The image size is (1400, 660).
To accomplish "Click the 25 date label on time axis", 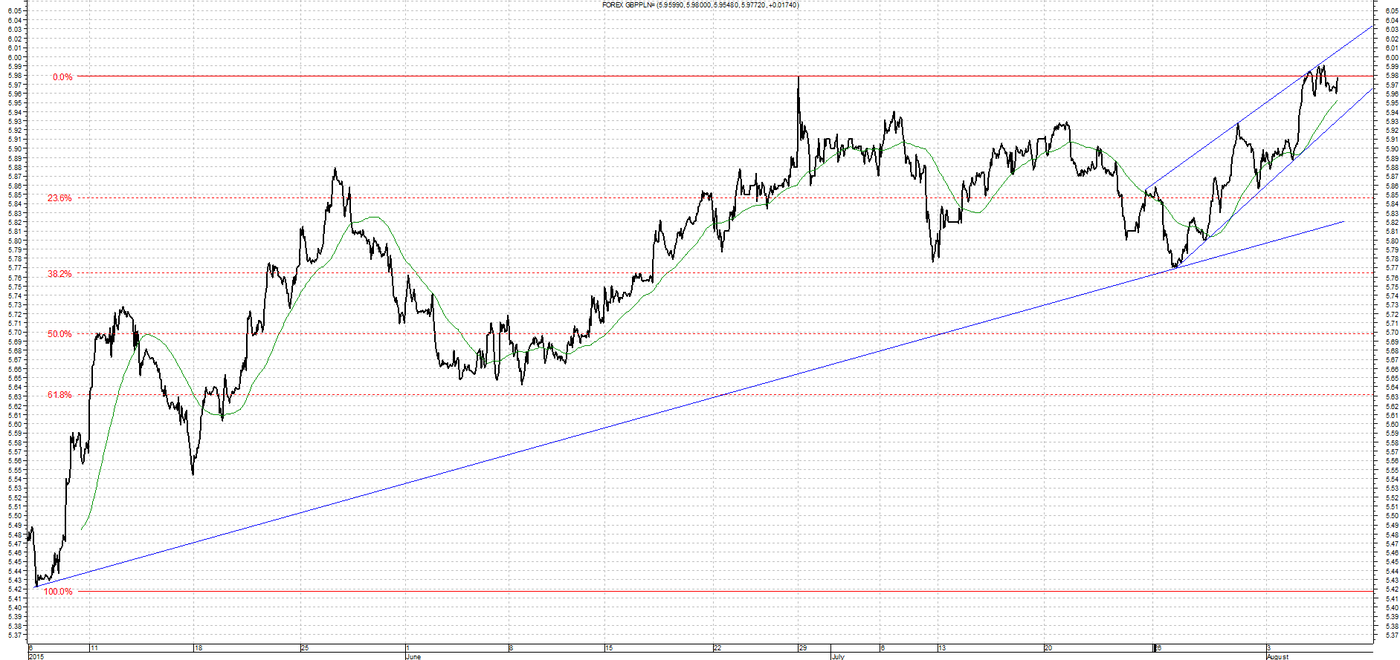I will point(305,648).
